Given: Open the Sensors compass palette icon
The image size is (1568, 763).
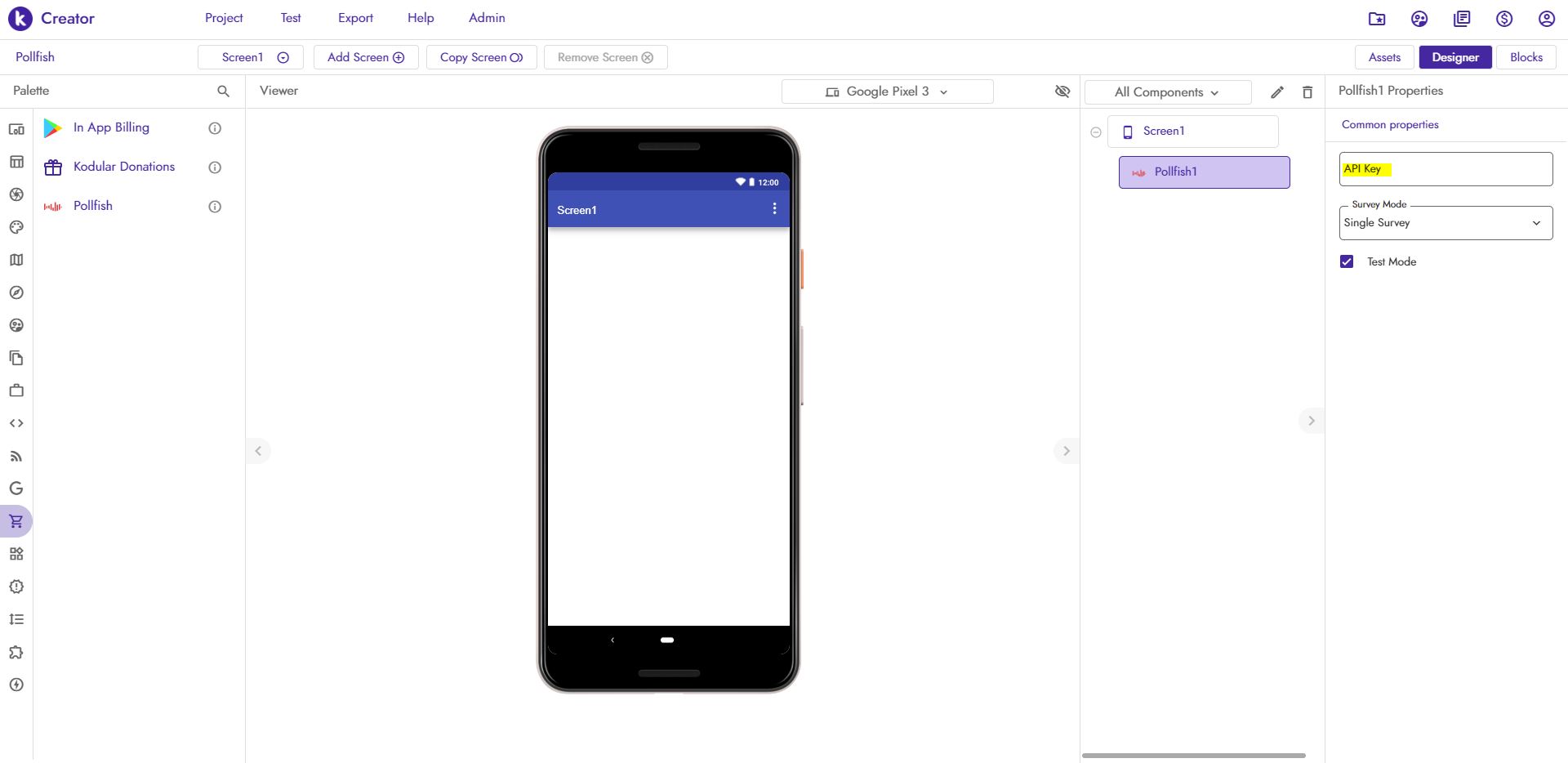Looking at the screenshot, I should (x=16, y=292).
